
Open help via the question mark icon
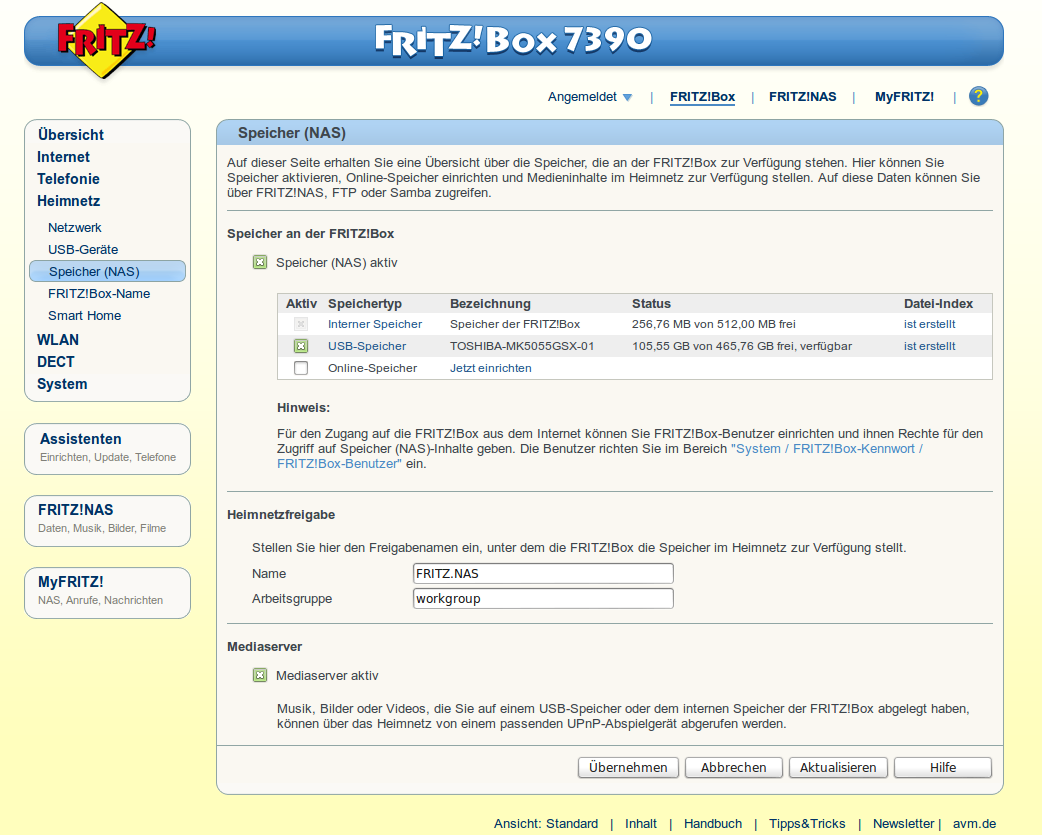click(978, 96)
